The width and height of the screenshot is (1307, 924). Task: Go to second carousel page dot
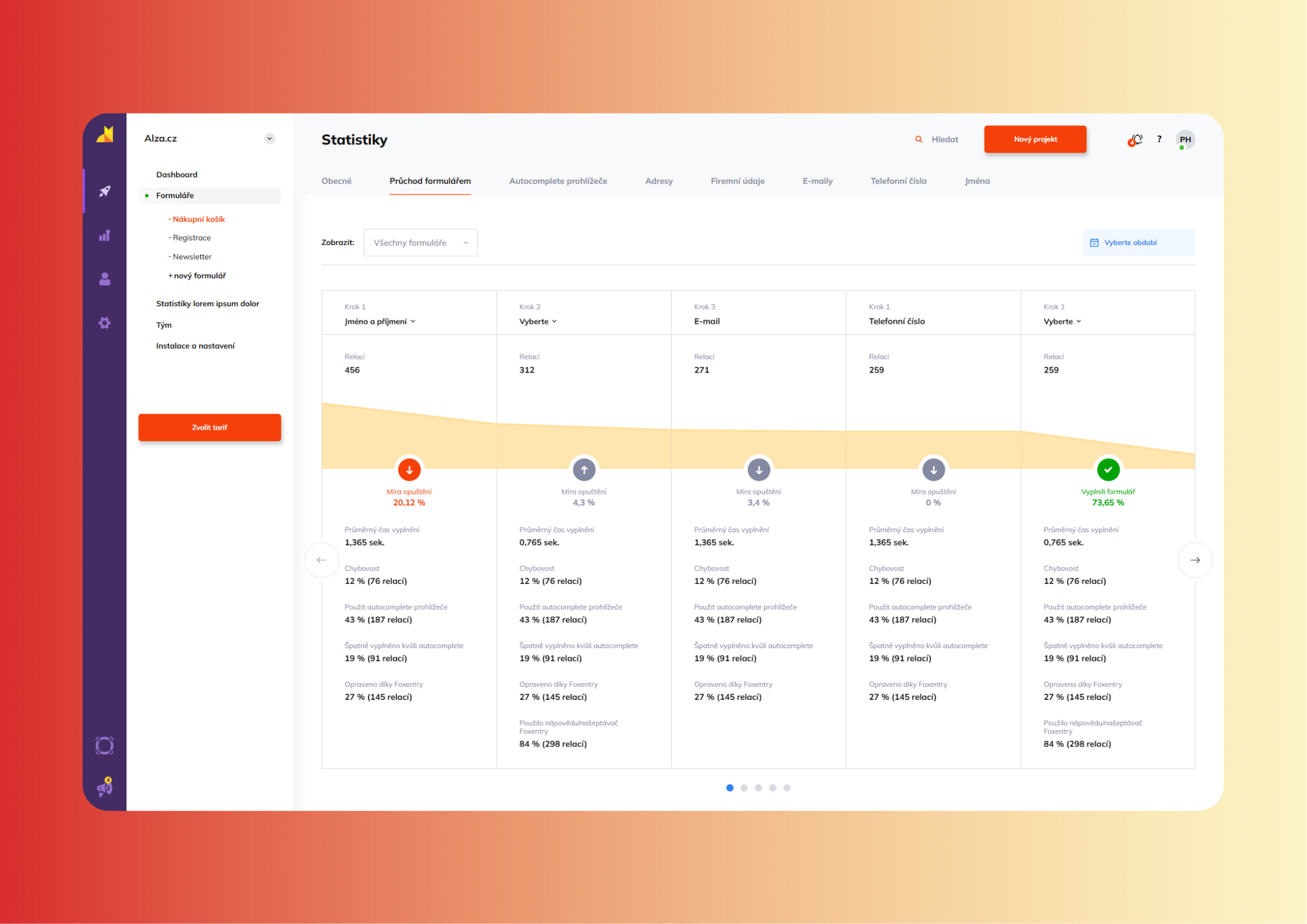[x=744, y=788]
